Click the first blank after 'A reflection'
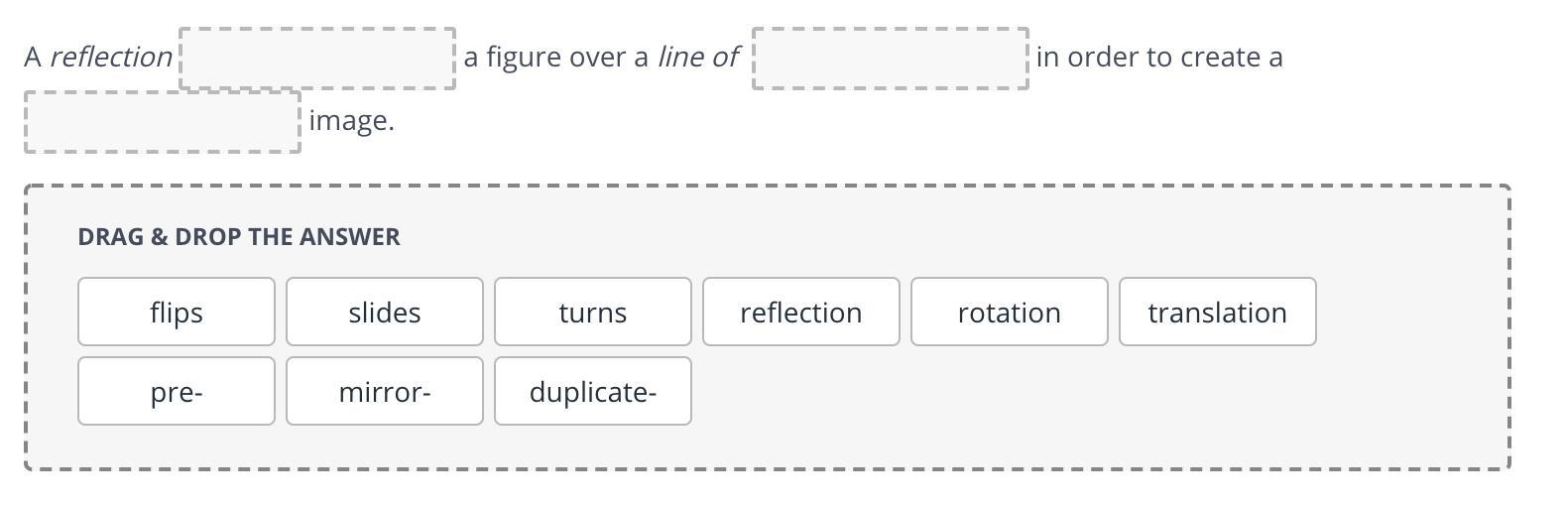This screenshot has height=508, width=1568. click(x=317, y=59)
